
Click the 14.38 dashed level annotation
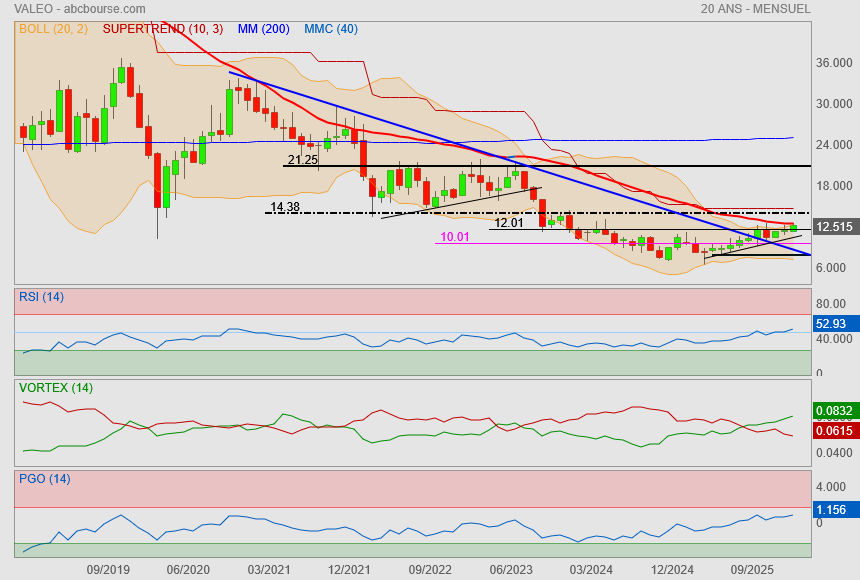tap(285, 207)
